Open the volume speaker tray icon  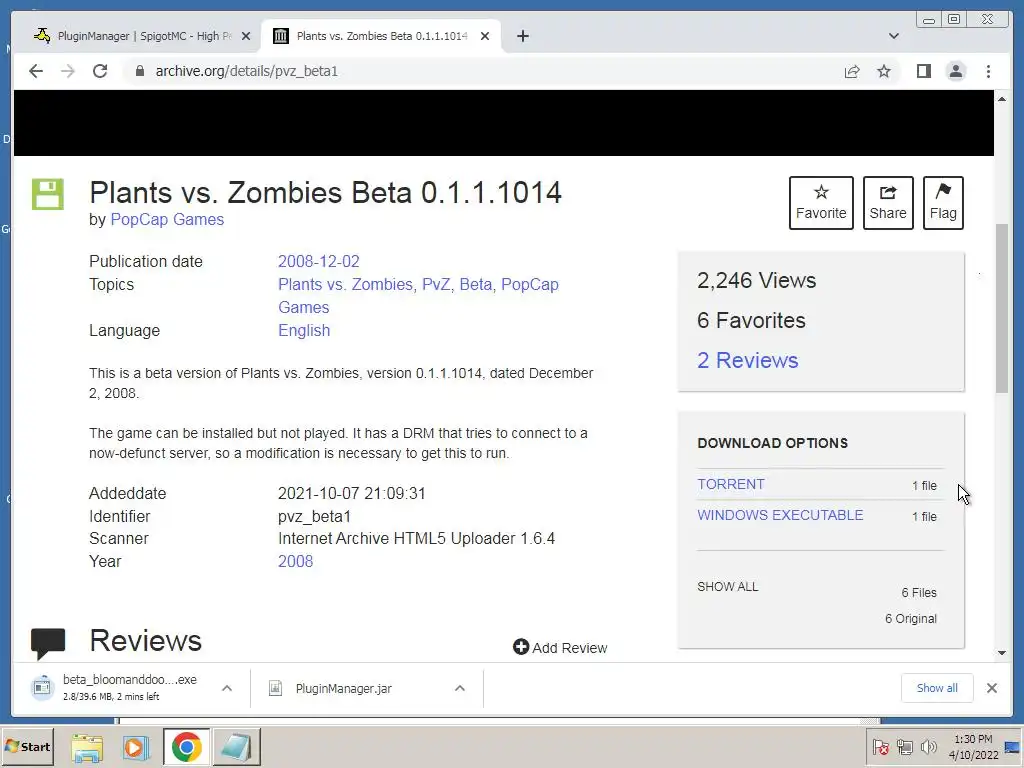click(928, 747)
